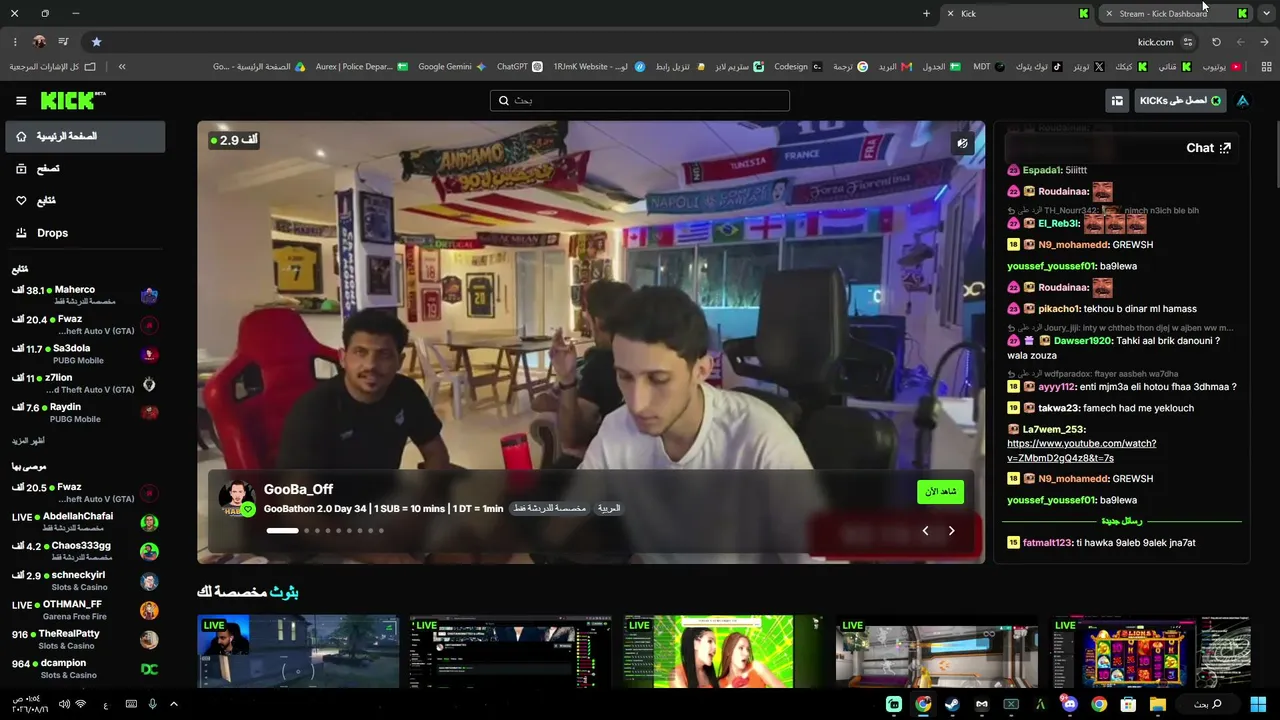The image size is (1280, 720).
Task: Open Steam from the taskbar
Action: coord(952,705)
